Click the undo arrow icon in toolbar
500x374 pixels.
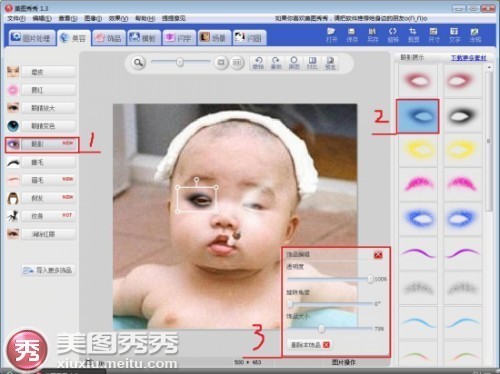tap(258, 63)
